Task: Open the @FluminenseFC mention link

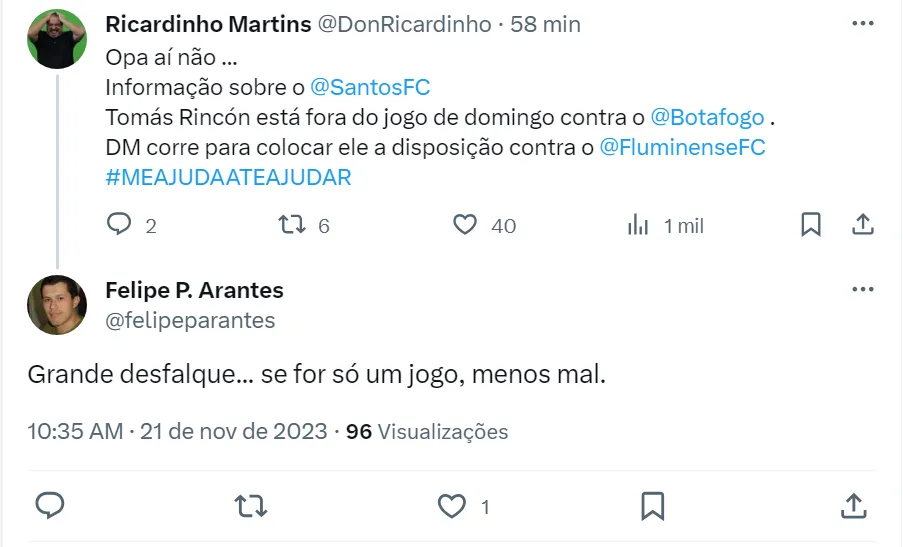Action: coord(682,147)
